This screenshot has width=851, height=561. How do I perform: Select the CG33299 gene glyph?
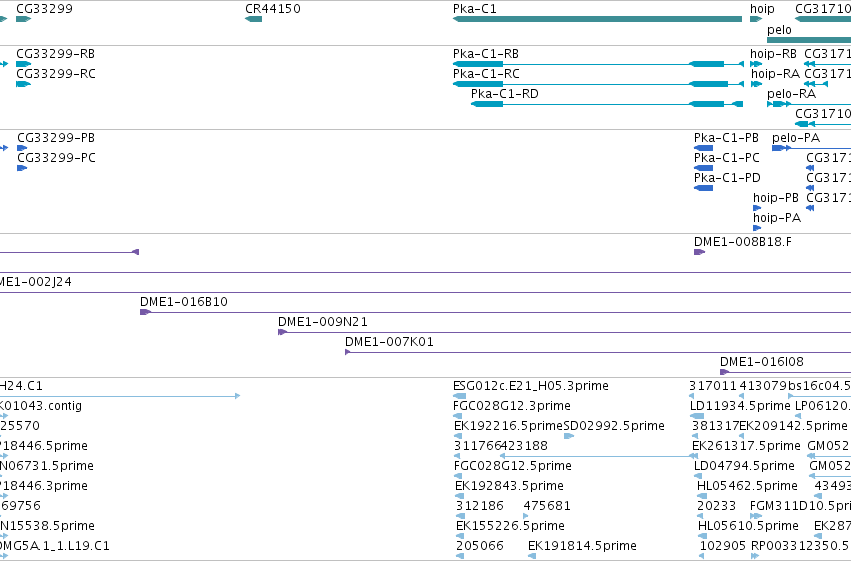pyautogui.click(x=23, y=19)
